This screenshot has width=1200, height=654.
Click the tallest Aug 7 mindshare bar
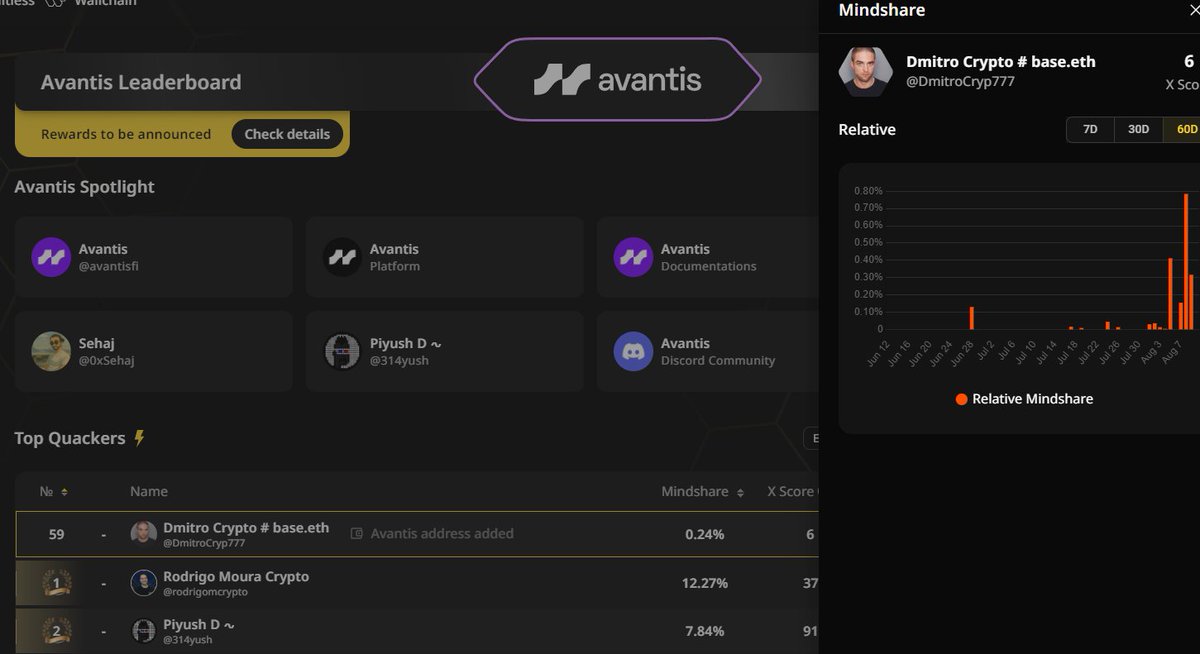[1186, 261]
